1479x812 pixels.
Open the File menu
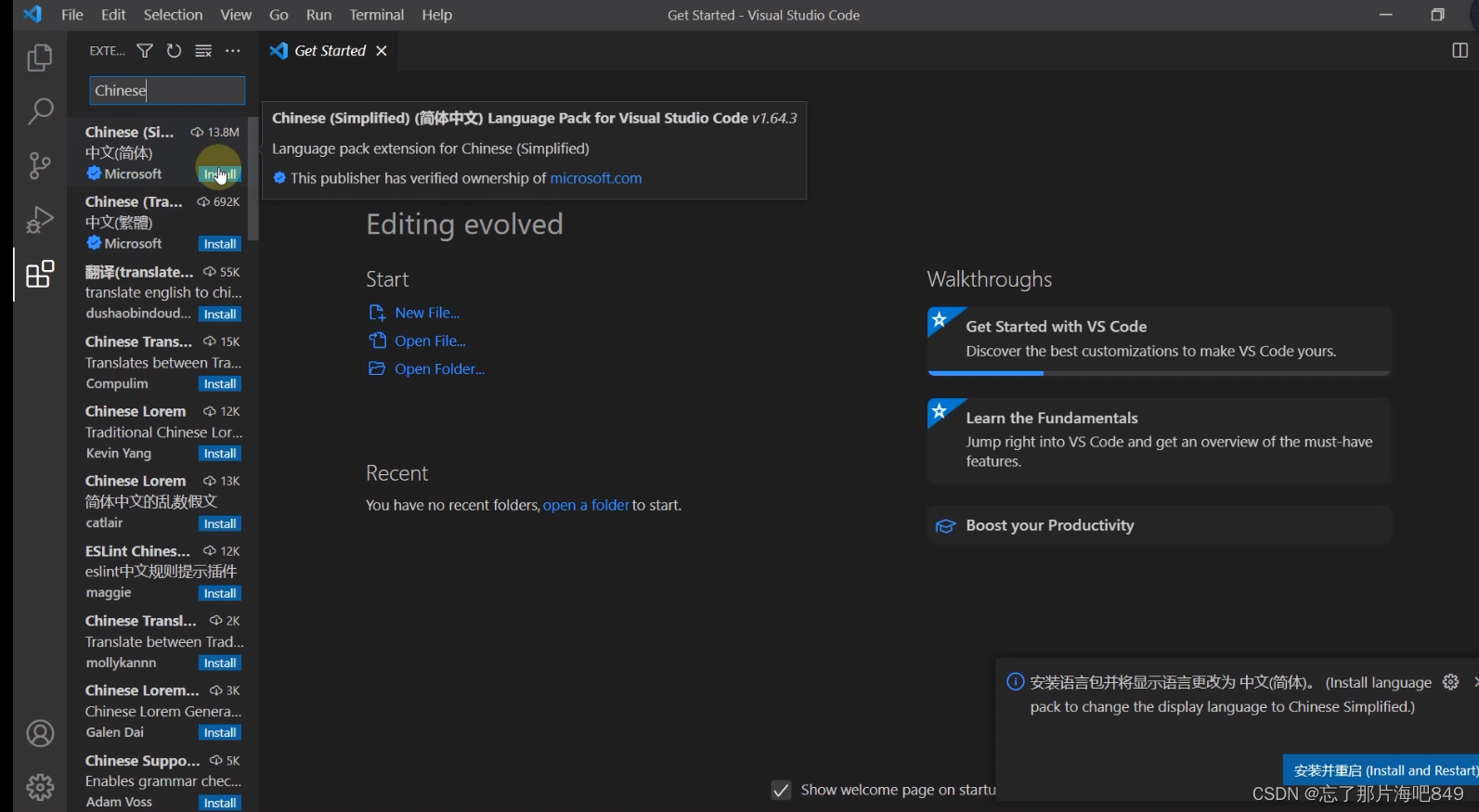pos(72,15)
